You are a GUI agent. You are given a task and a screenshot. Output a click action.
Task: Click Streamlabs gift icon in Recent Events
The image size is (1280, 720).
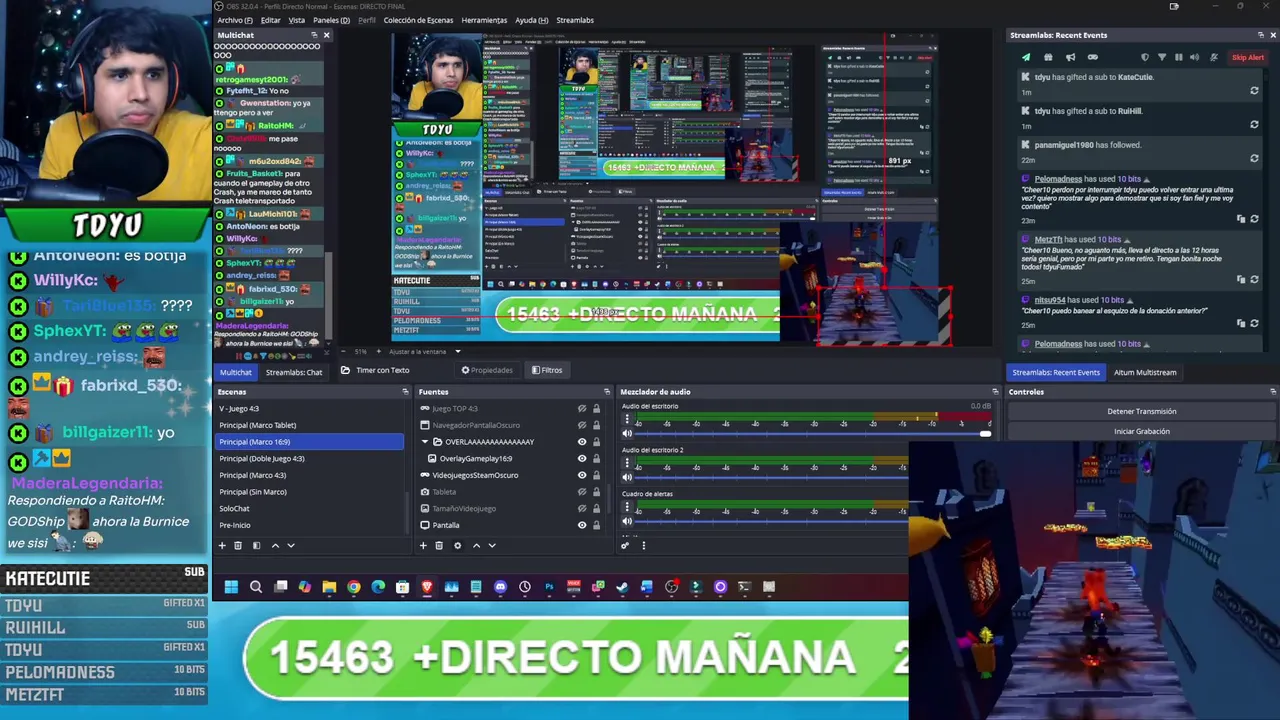tap(1048, 57)
